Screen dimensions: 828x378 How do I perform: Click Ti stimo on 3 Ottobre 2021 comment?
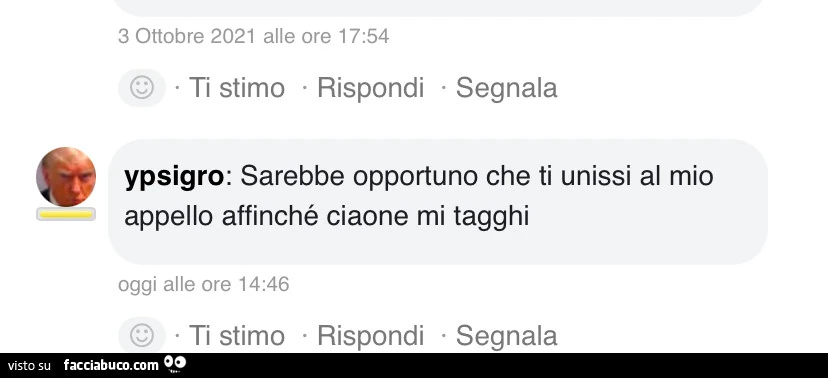237,88
